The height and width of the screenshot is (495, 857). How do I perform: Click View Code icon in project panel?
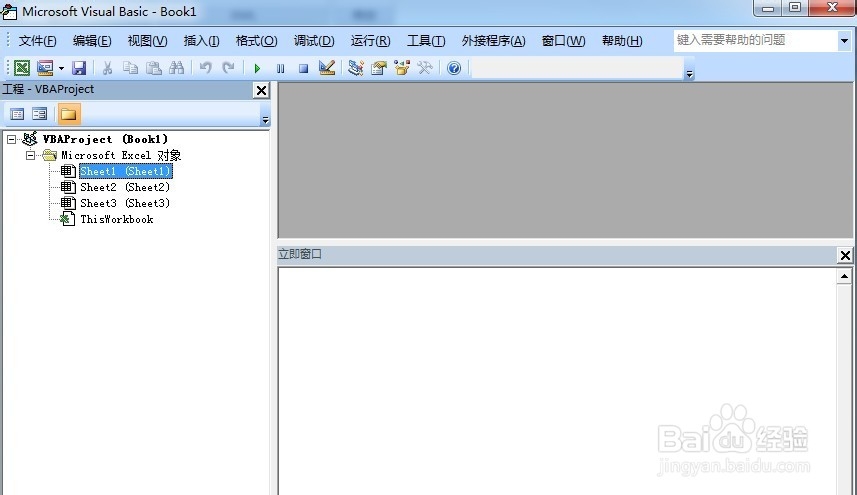tap(17, 114)
